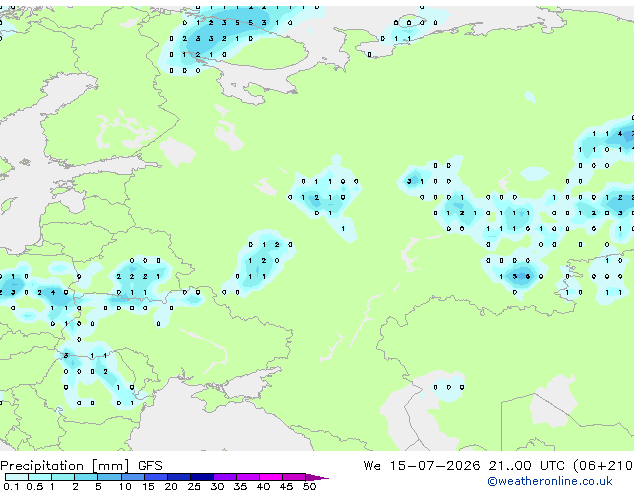
Task: Click the forecast date 'We 15-07-2026'
Action: (x=422, y=466)
